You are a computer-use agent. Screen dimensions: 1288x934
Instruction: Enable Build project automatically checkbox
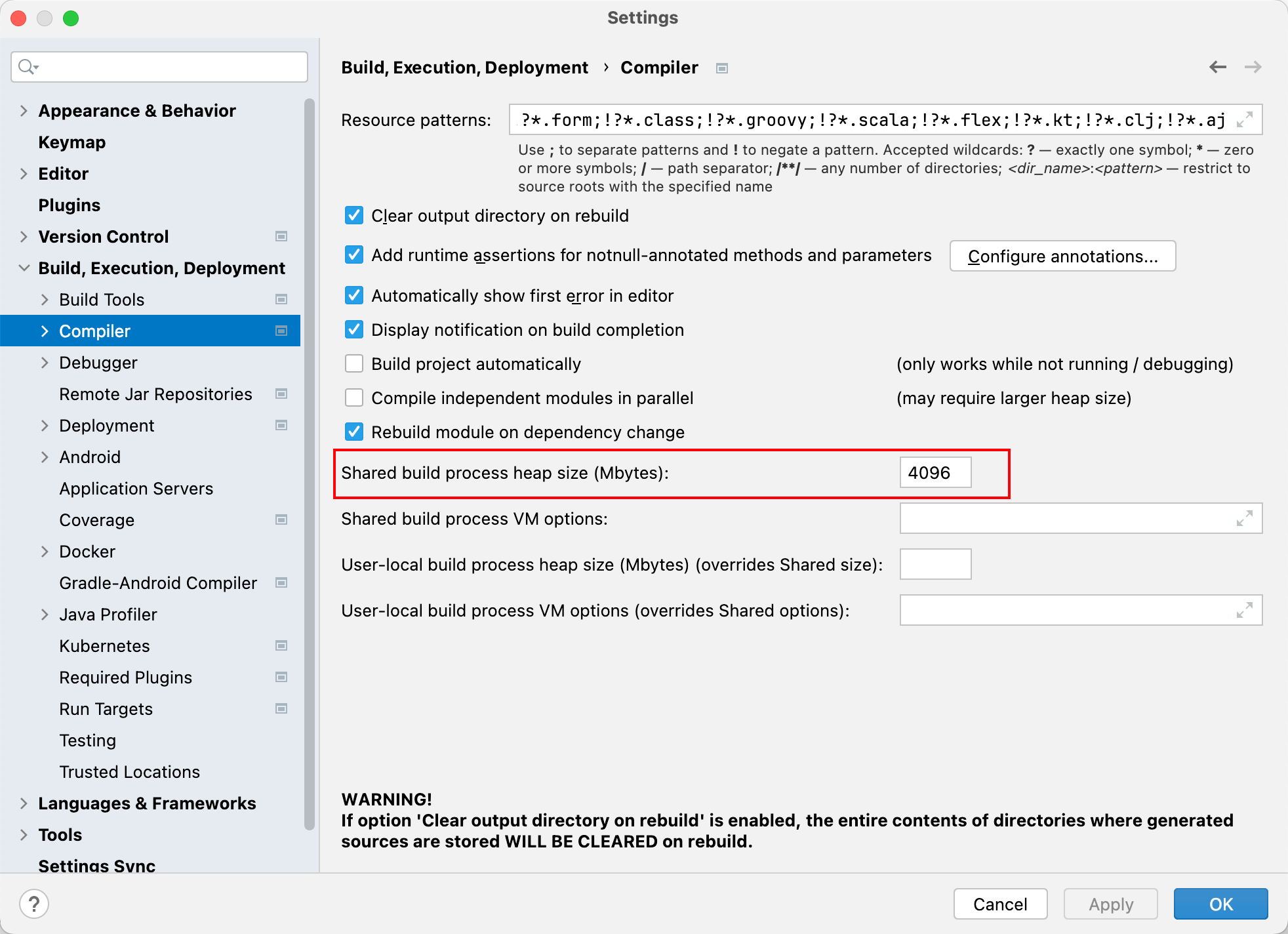354,364
